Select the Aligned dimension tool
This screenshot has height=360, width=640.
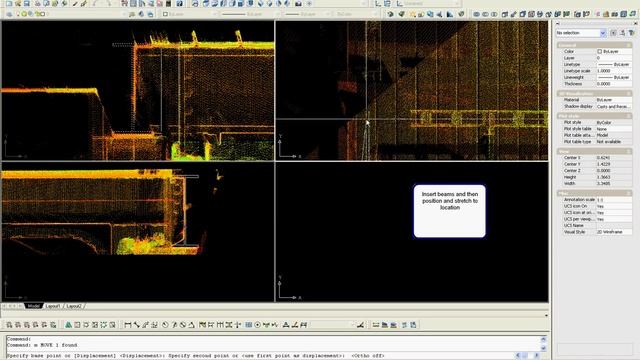pyautogui.click(x=137, y=325)
